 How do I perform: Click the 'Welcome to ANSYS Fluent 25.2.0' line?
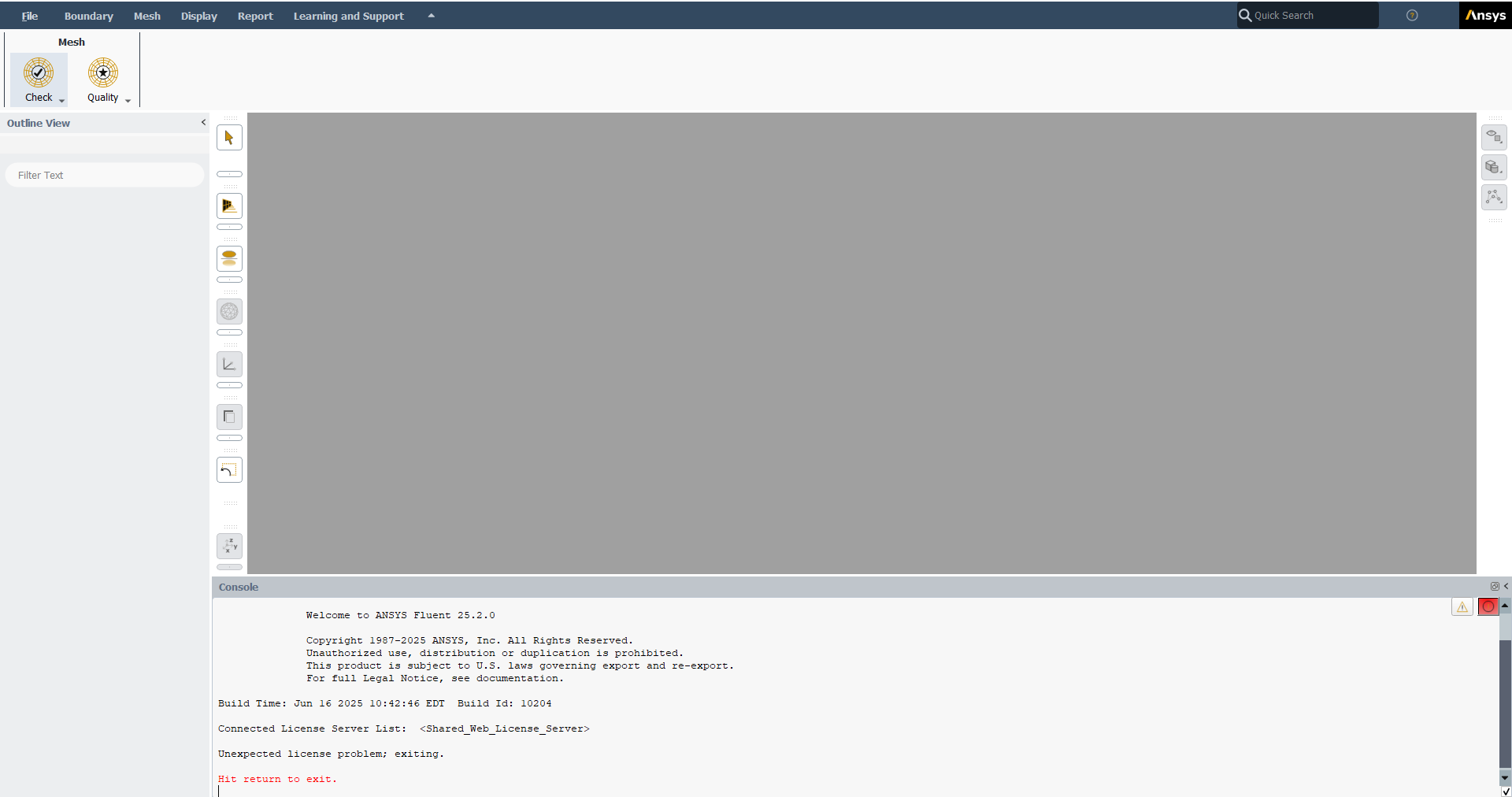tap(401, 616)
